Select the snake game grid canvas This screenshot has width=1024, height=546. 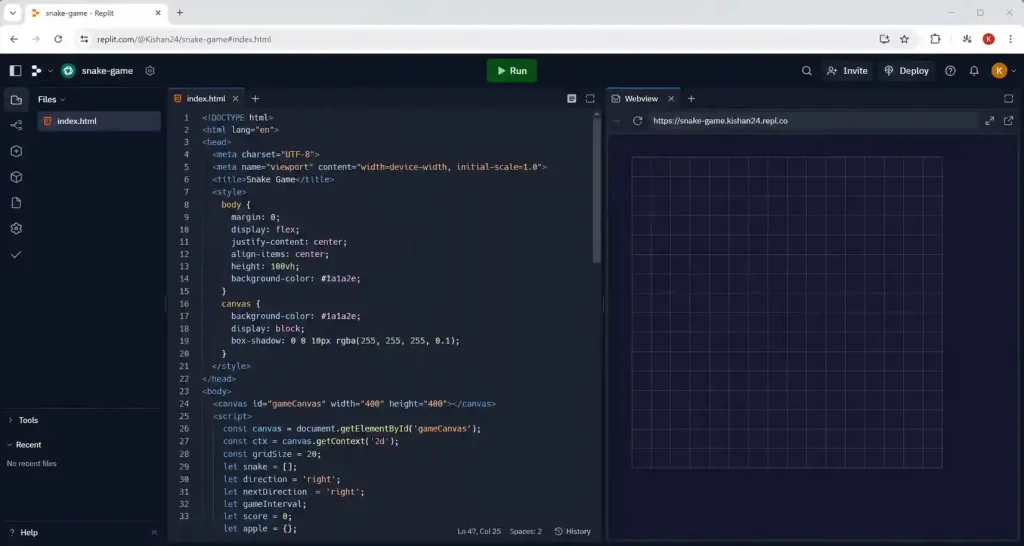pos(786,312)
